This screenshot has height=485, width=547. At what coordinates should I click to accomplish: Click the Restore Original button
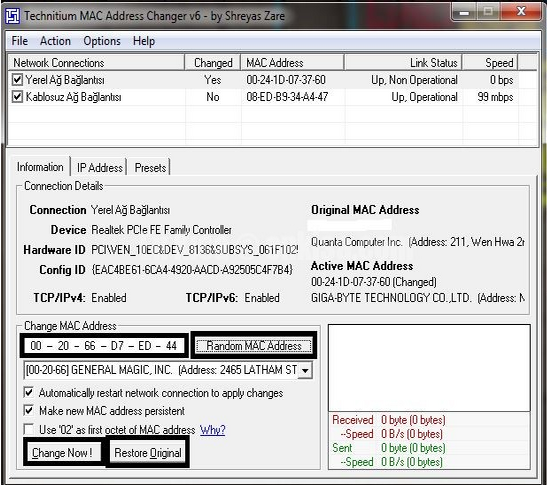(x=148, y=453)
